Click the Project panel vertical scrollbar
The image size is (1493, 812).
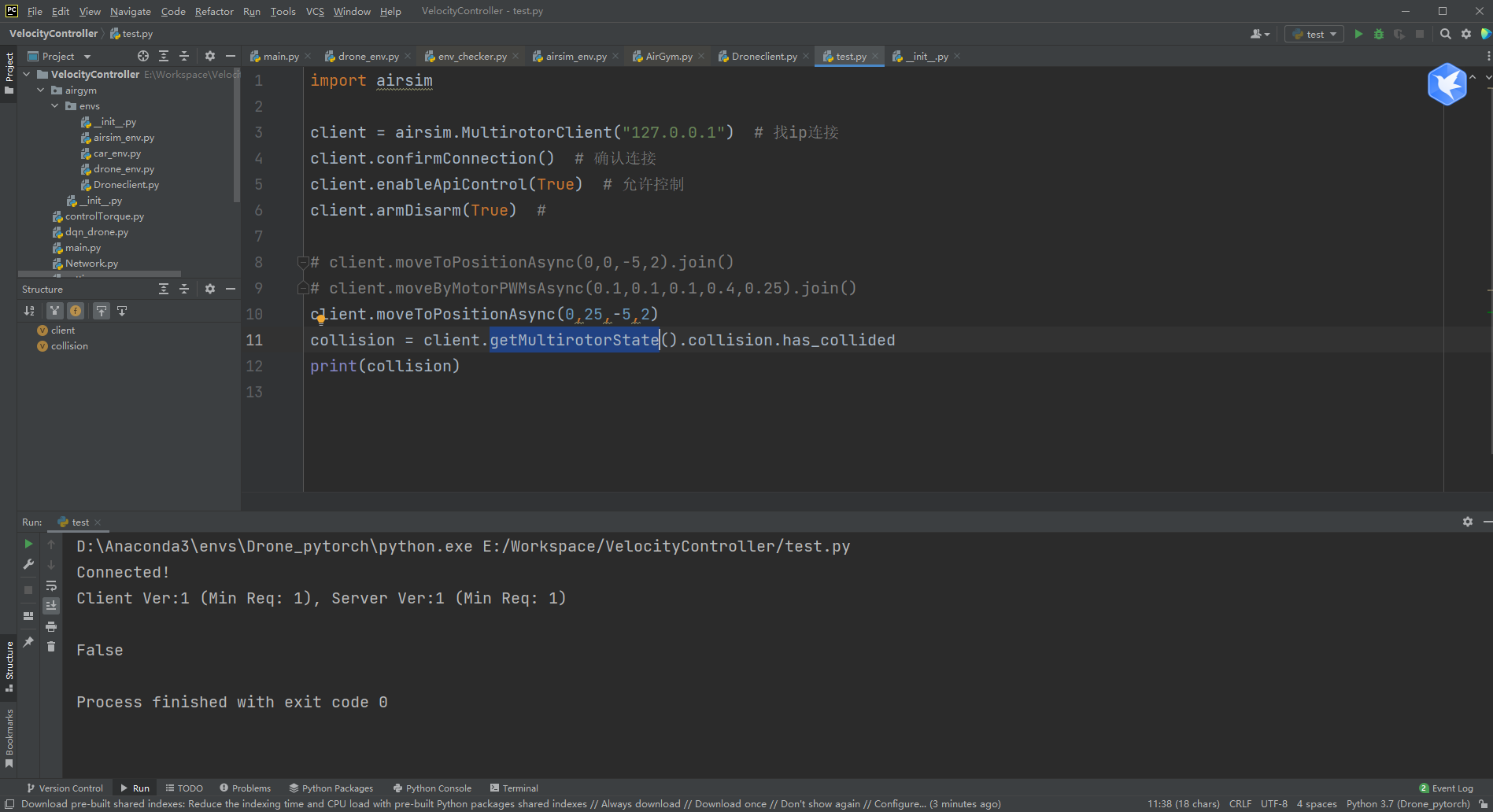[237, 134]
